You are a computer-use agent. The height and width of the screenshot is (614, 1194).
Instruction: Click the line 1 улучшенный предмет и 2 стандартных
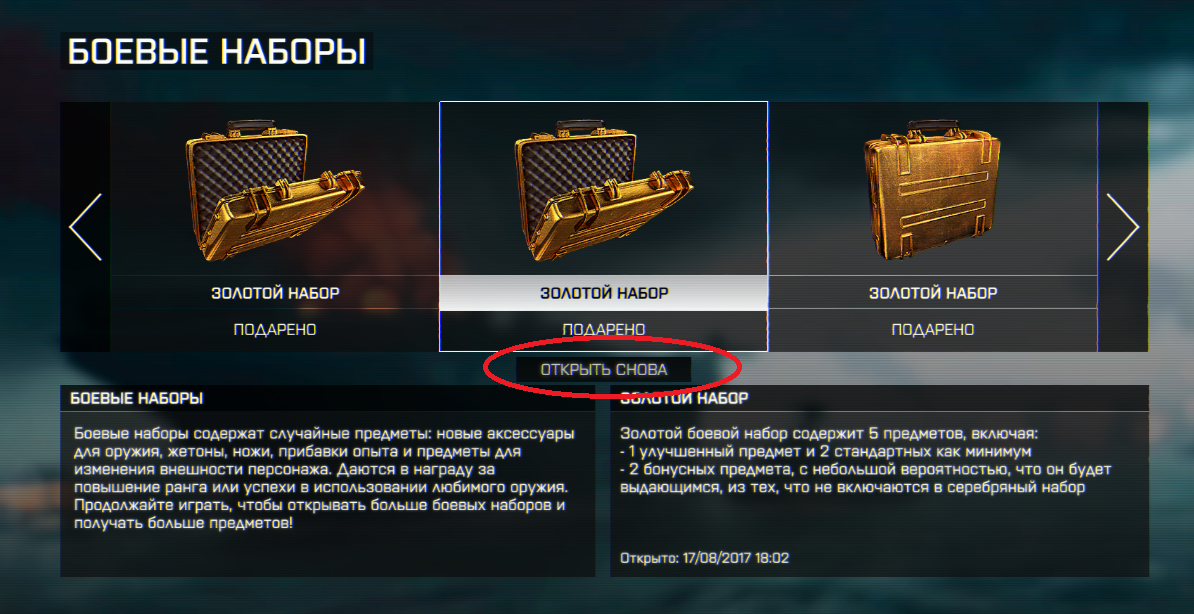point(826,452)
